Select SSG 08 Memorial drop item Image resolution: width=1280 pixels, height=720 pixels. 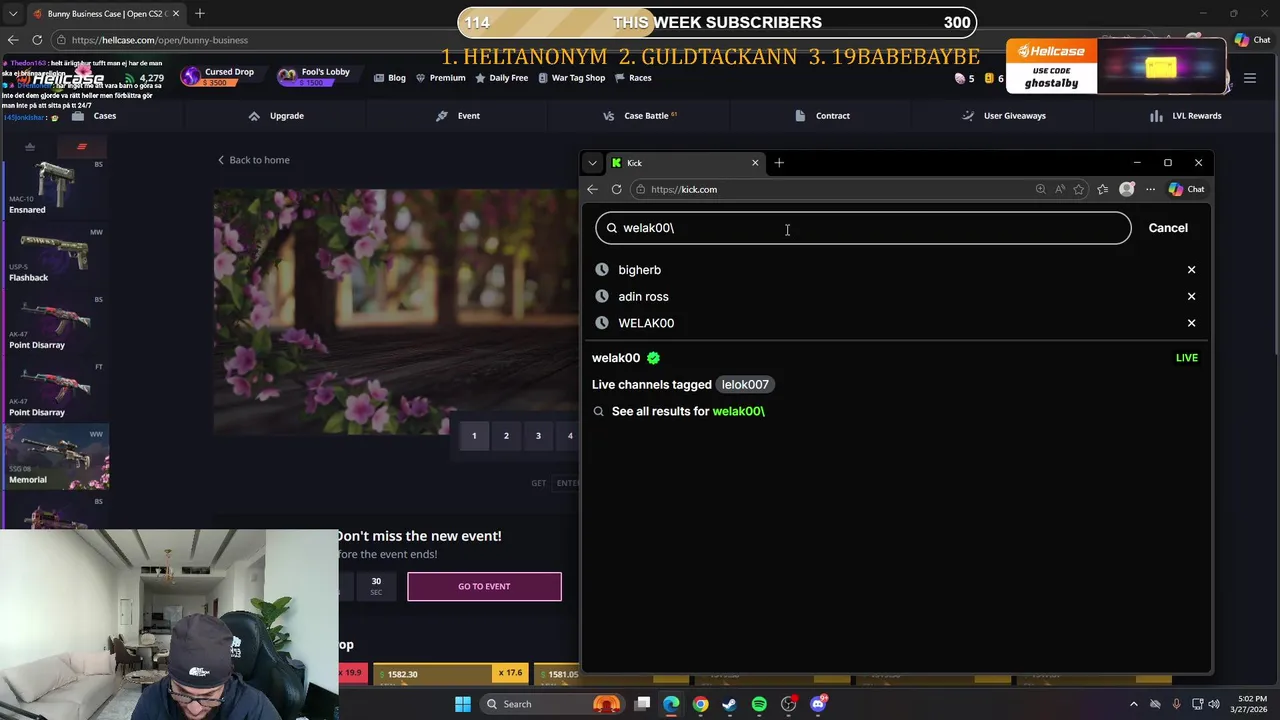[x=55, y=457]
